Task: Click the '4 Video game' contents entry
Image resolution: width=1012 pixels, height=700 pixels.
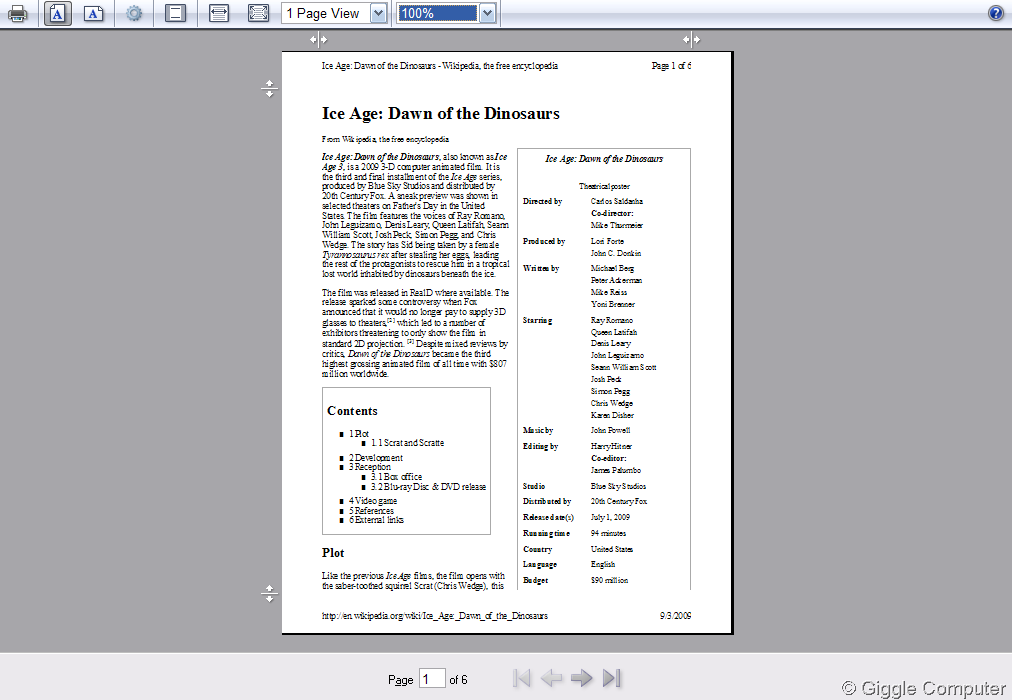Action: pos(373,501)
